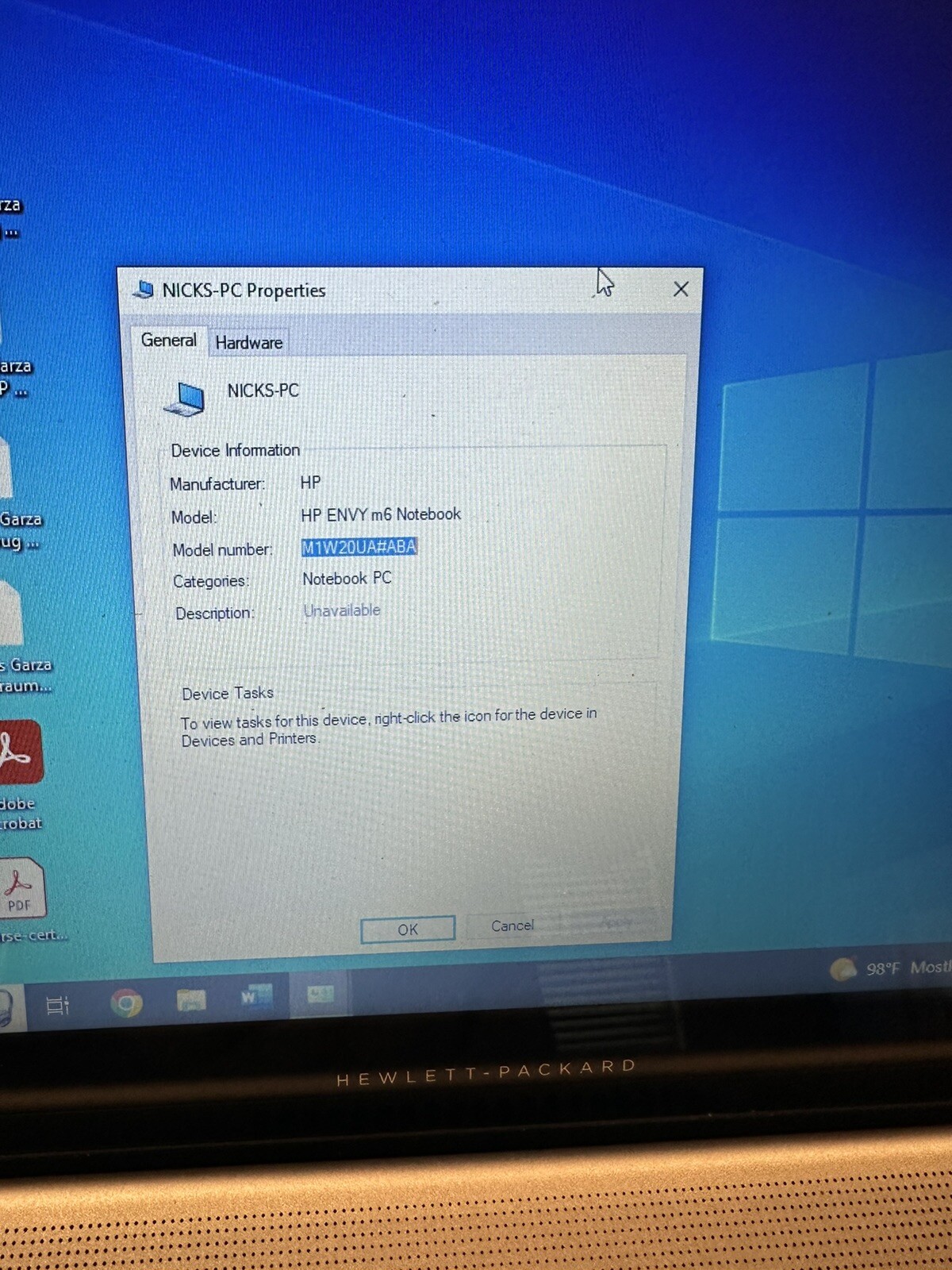Click the Task View taskbar icon
Image resolution: width=952 pixels, height=1270 pixels.
pos(58,1006)
